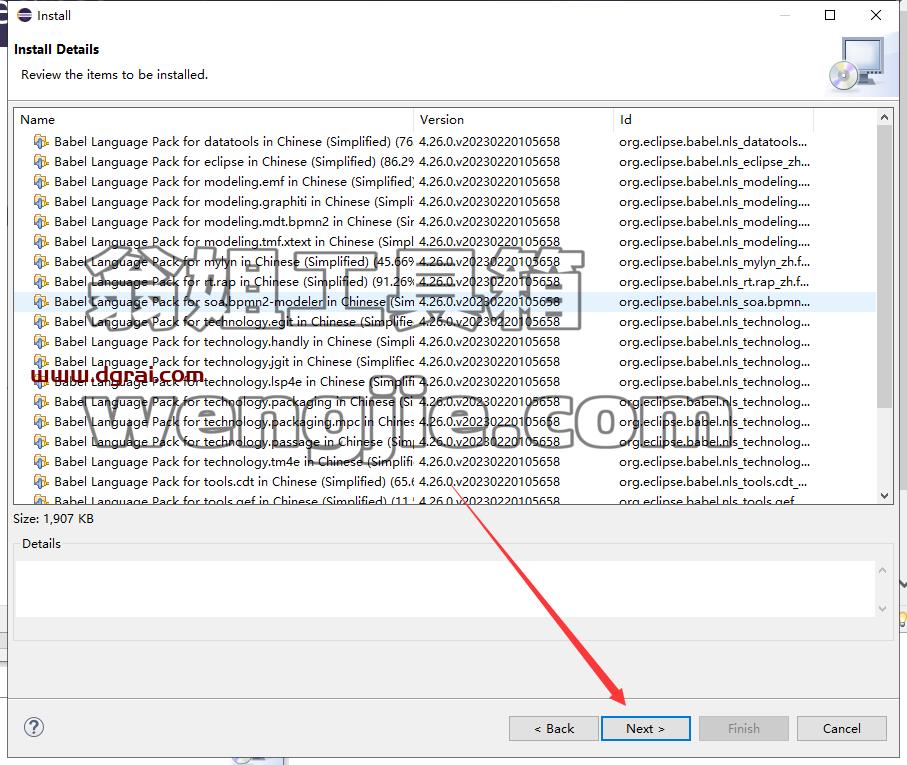Screen dimensions: 907x765
Task: Select the technology.tm4e language pack icon
Action: [x=40, y=461]
